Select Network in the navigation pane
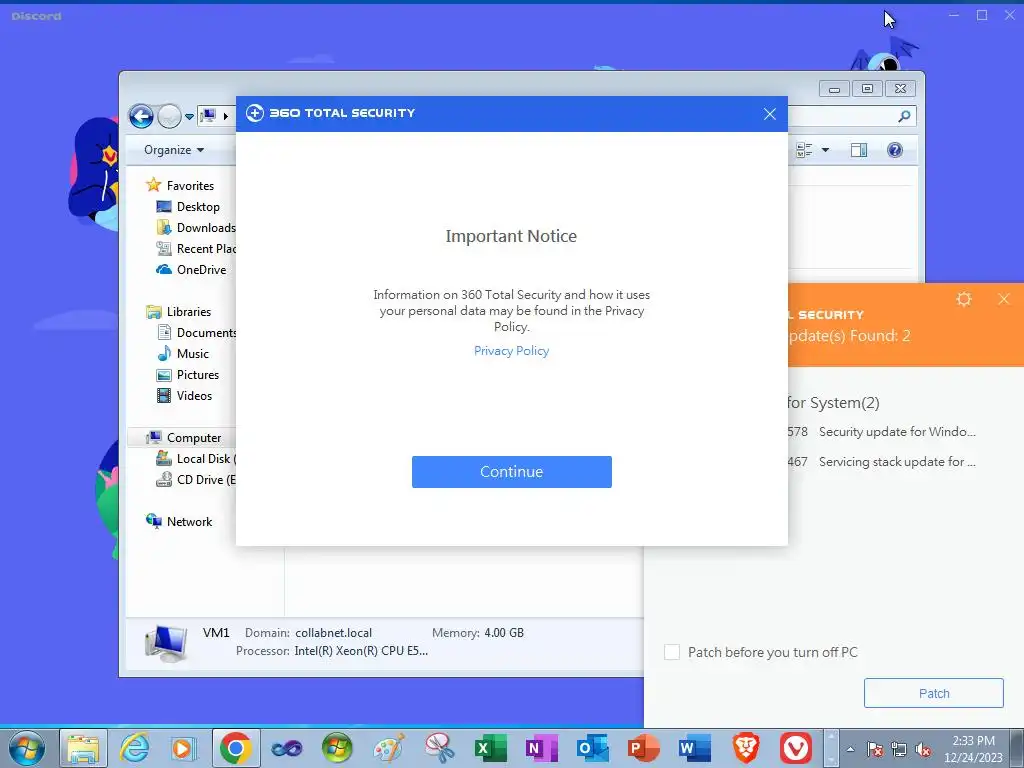The image size is (1024, 768). [x=180, y=521]
